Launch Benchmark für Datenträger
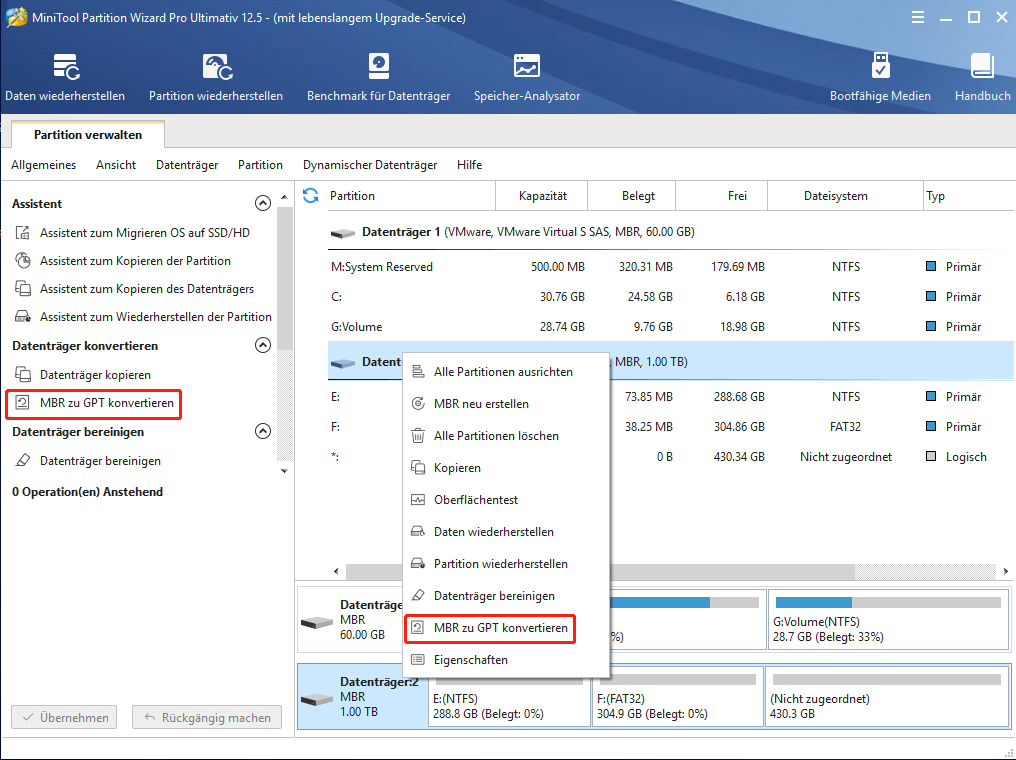This screenshot has height=760, width=1016. point(378,75)
